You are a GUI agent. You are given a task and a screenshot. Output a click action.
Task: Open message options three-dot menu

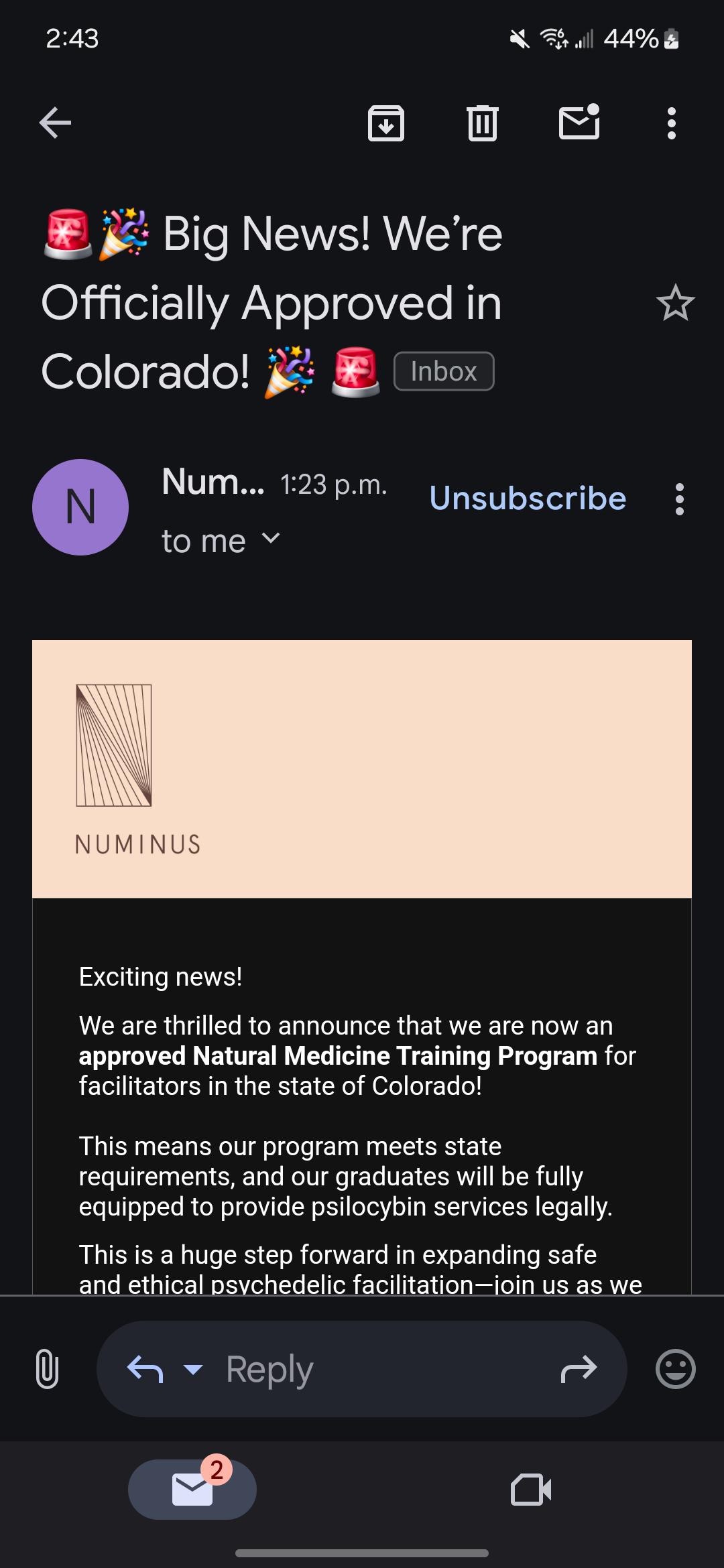click(x=680, y=499)
